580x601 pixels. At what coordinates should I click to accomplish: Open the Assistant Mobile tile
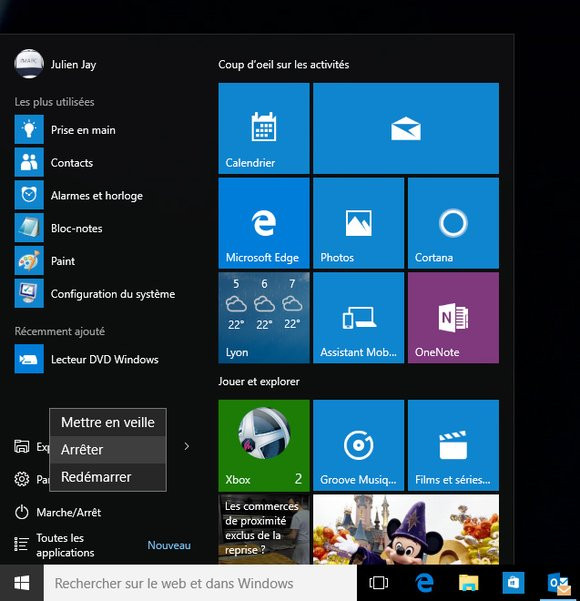[x=358, y=318]
